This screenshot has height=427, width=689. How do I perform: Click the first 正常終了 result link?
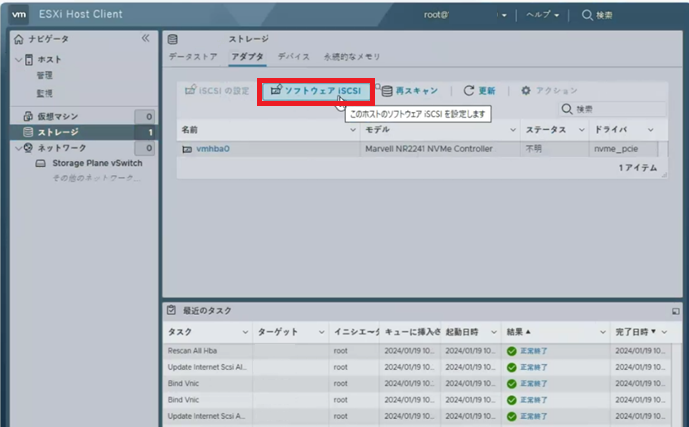[533, 352]
